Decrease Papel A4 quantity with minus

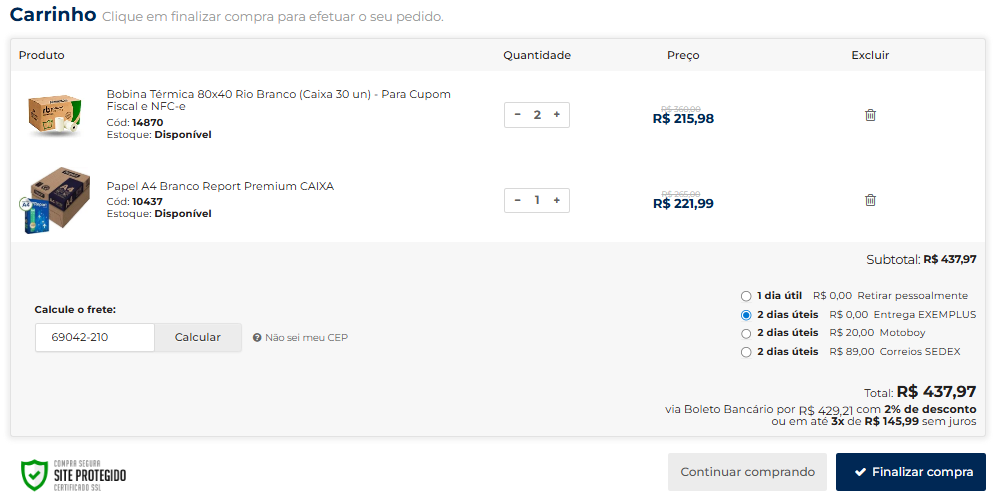click(x=518, y=200)
